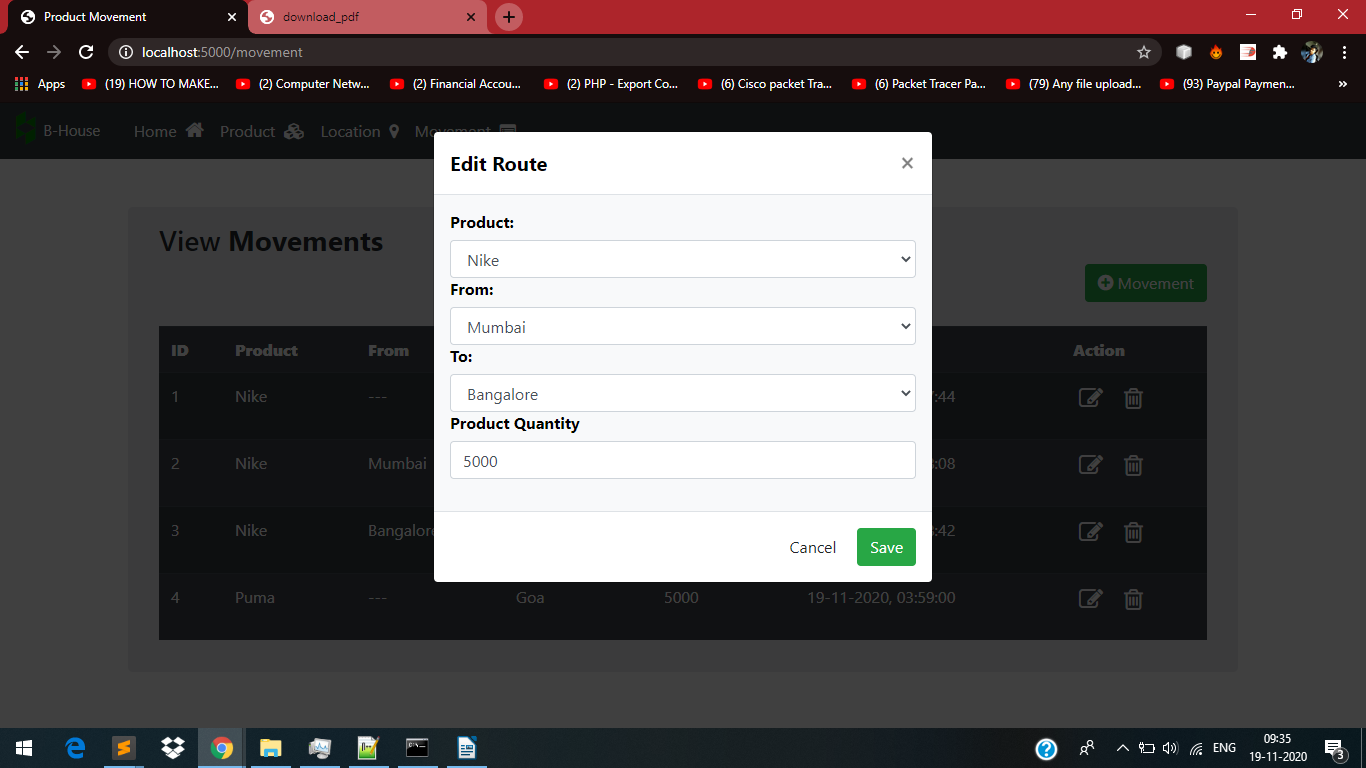The height and width of the screenshot is (768, 1366).
Task: Open the Product dropdown showing Nike
Action: (x=683, y=259)
